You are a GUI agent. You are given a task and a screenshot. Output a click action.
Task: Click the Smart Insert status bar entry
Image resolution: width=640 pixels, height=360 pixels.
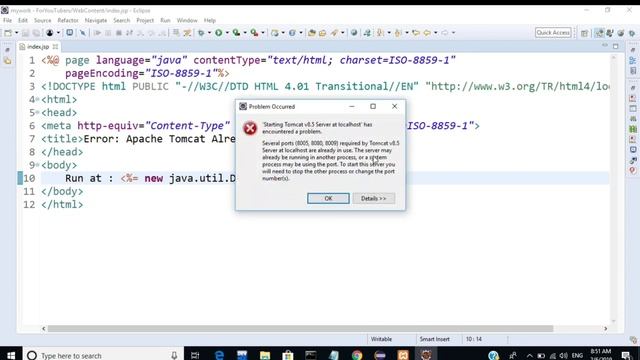434,339
